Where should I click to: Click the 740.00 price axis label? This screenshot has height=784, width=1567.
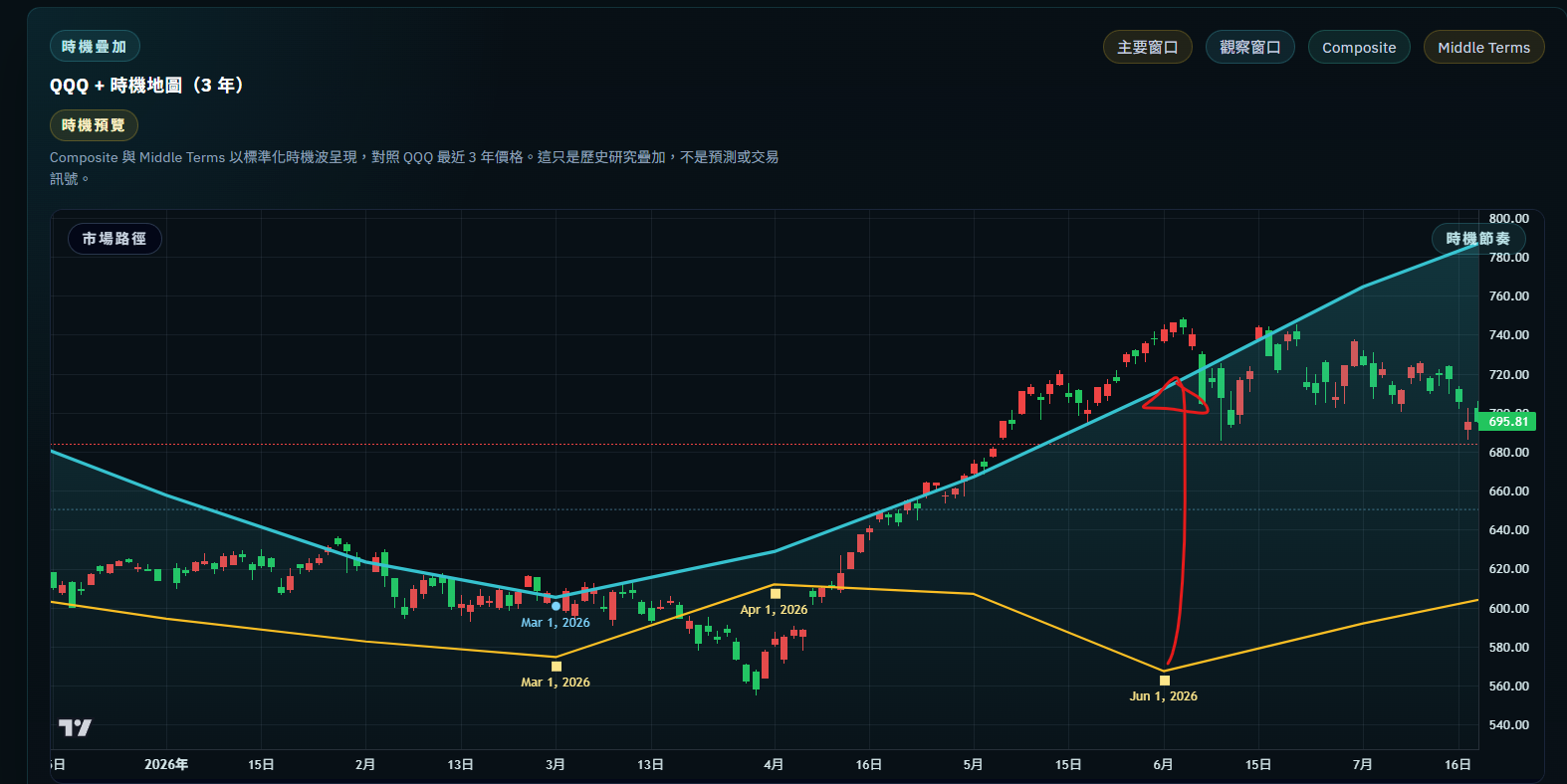[1509, 335]
